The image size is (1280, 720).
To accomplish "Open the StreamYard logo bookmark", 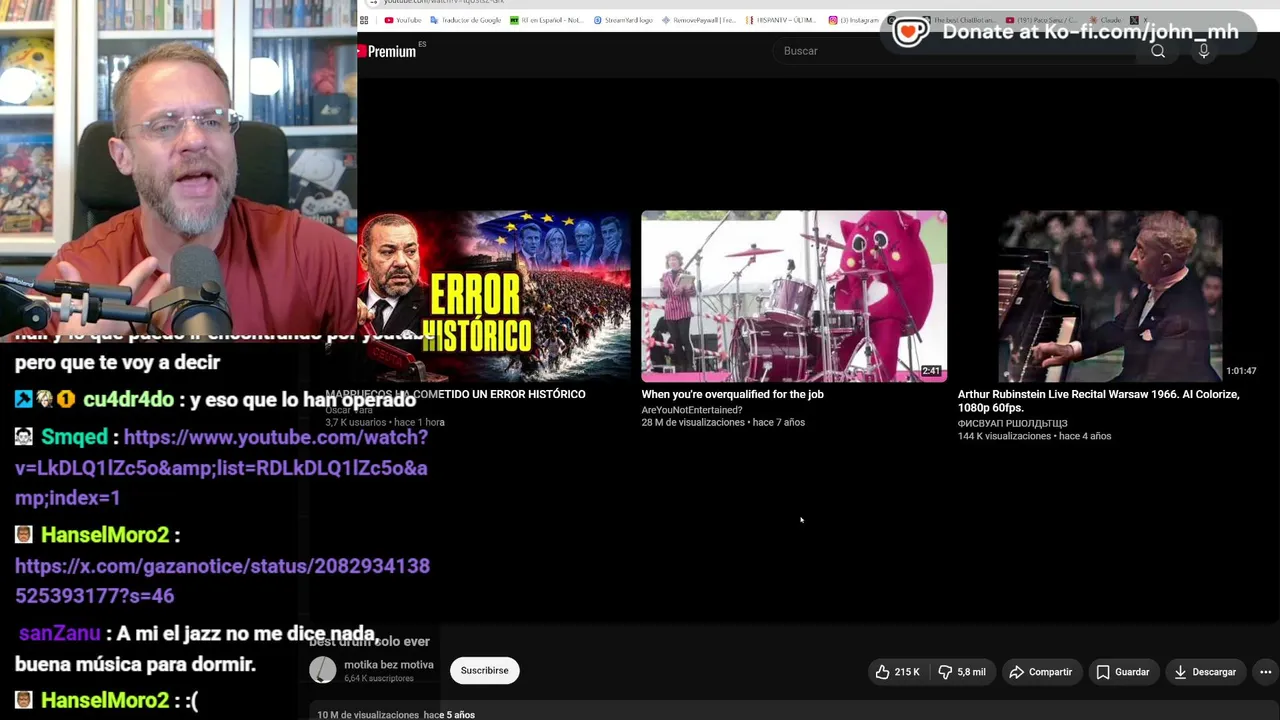I will [623, 20].
